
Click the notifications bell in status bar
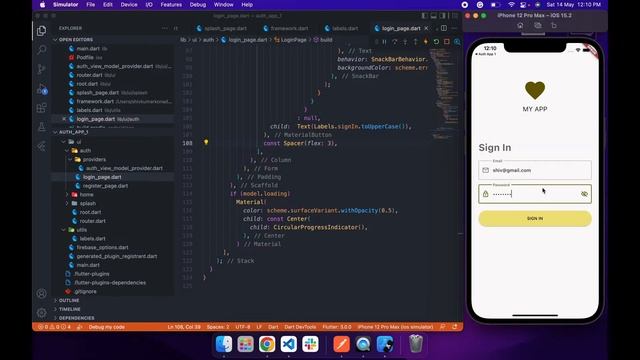[x=454, y=327]
